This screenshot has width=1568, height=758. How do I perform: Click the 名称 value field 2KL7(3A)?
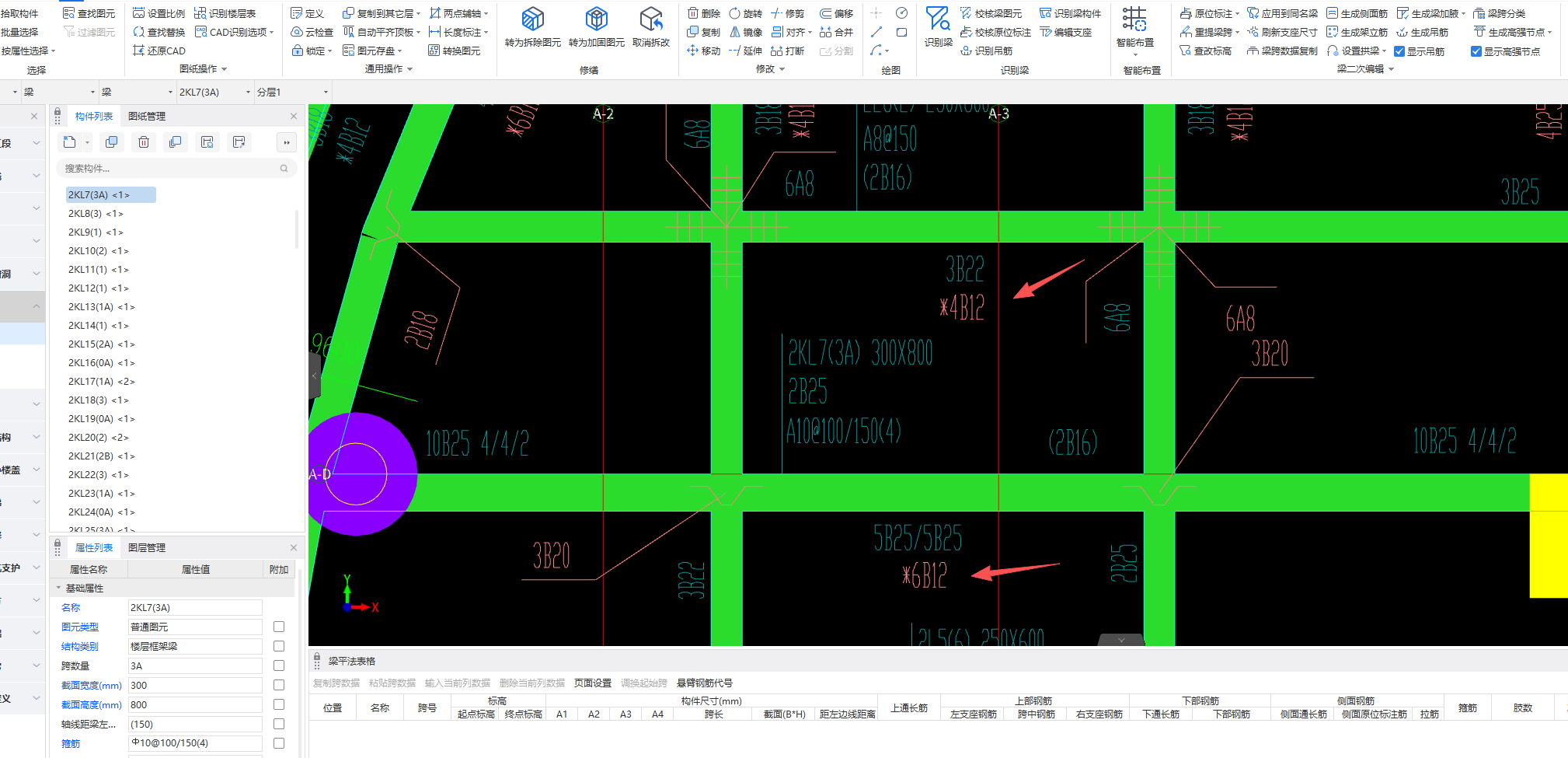click(195, 607)
